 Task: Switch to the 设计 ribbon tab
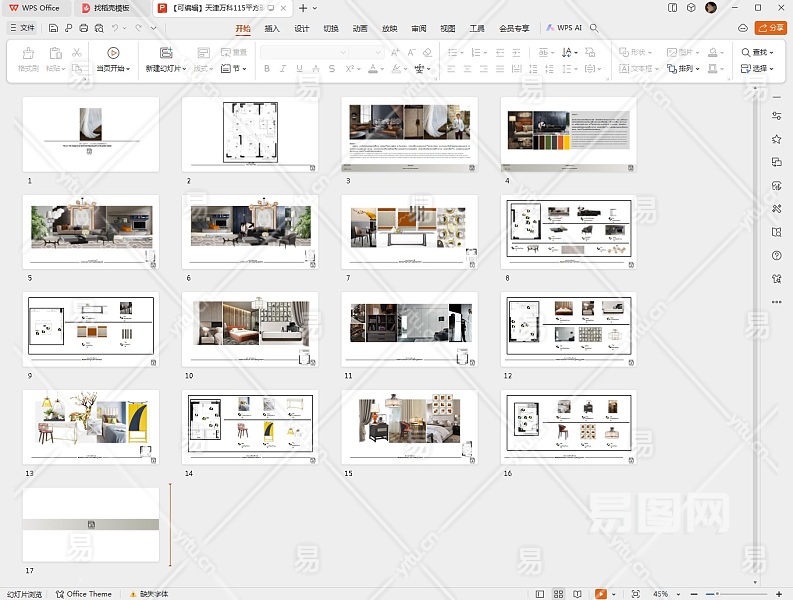point(301,29)
